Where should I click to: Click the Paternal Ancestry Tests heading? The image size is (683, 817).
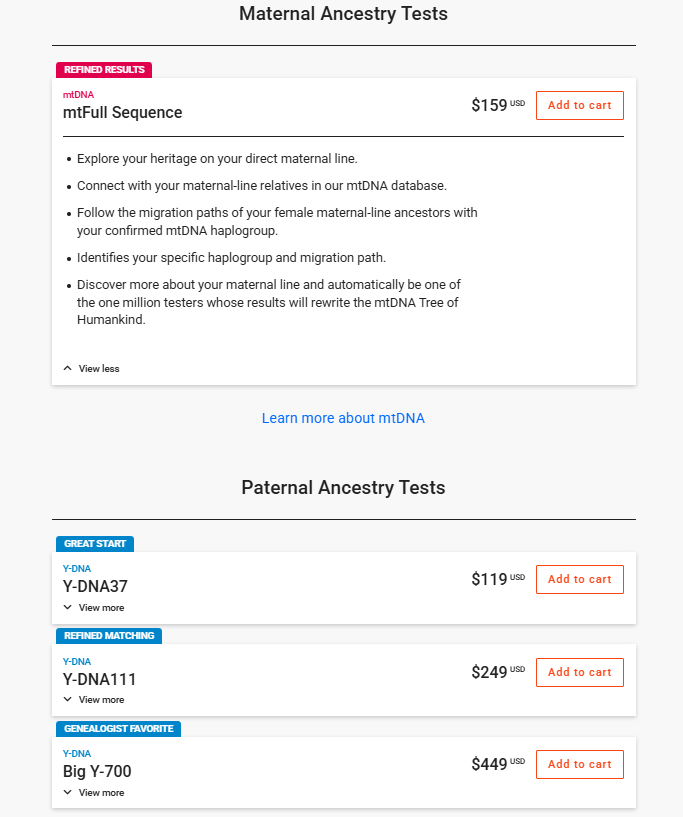[343, 488]
